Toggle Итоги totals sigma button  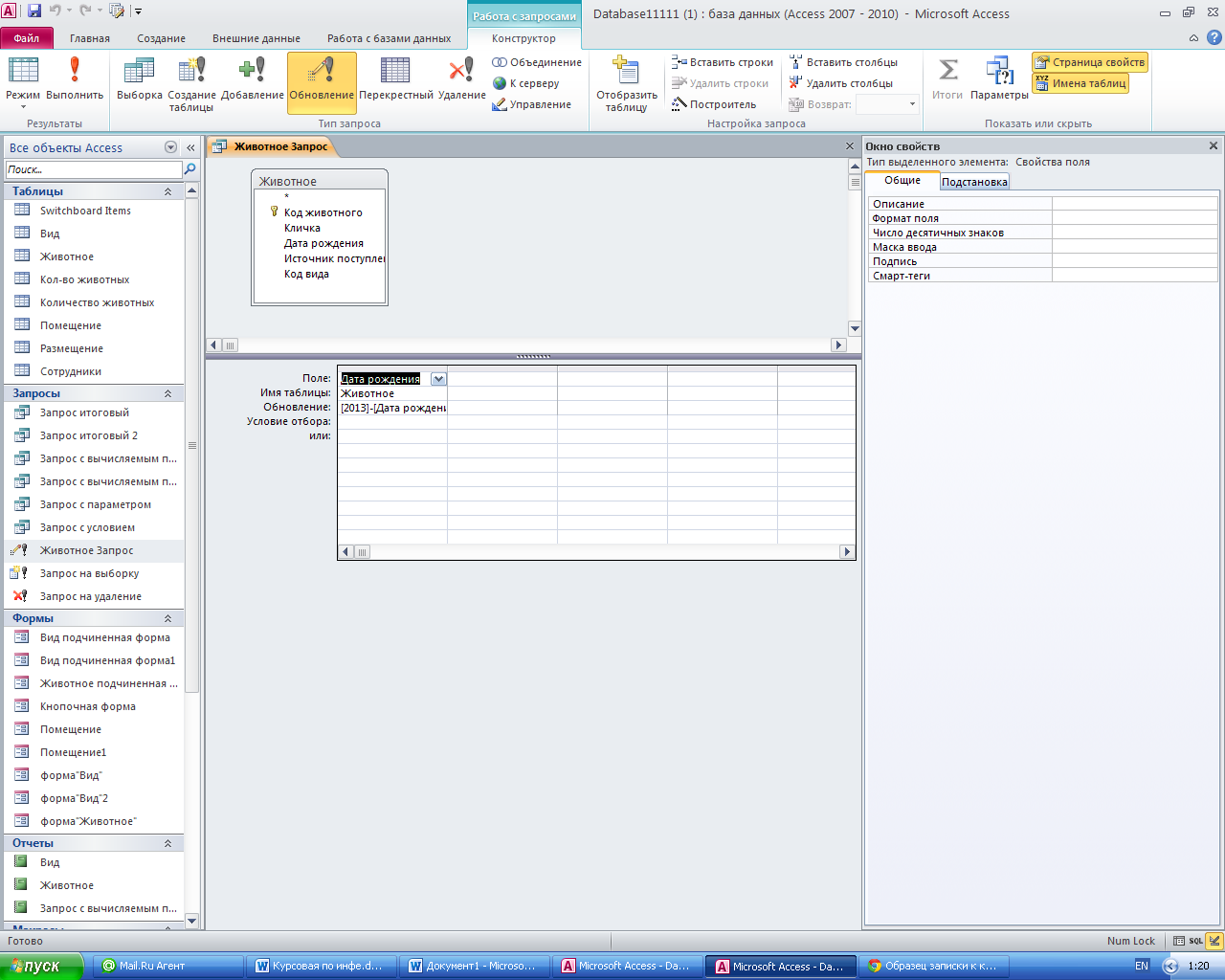[947, 78]
